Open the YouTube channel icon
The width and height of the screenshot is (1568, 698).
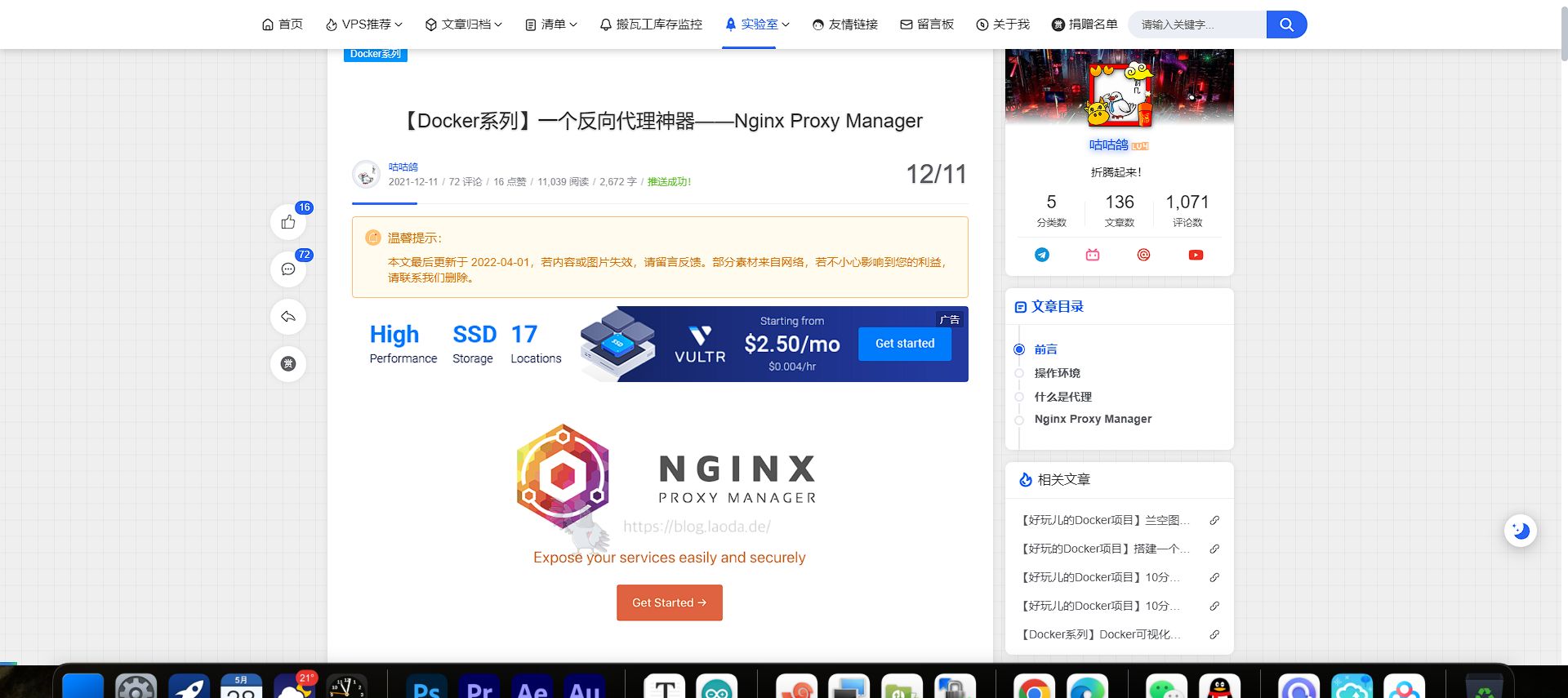[x=1196, y=255]
